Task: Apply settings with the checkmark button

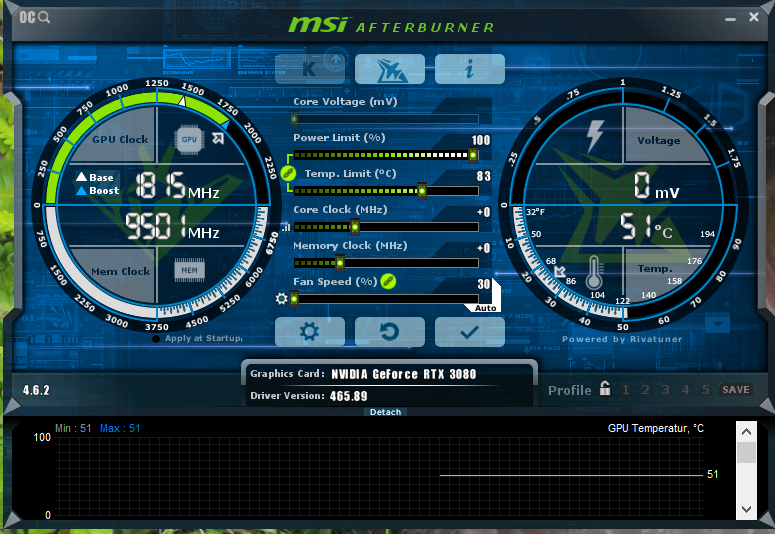Action: 470,332
